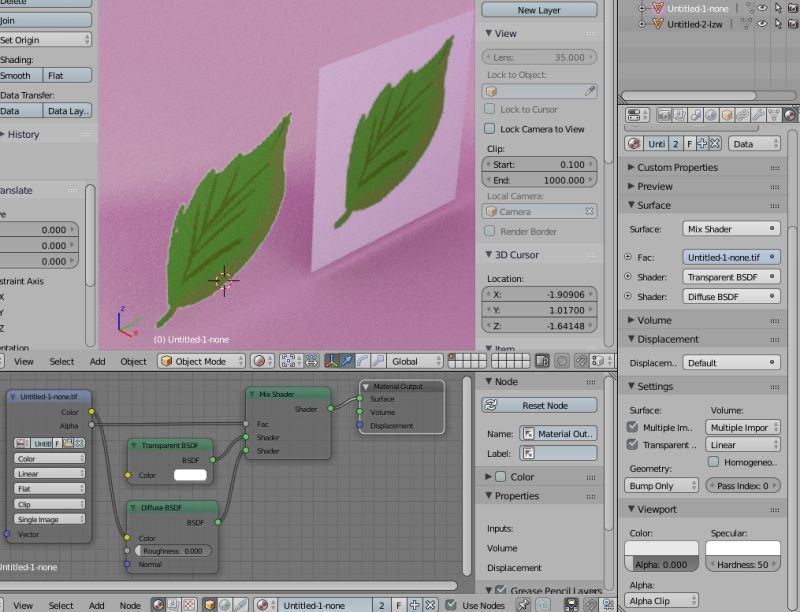Open the Surface shader dropdown showing Mix Shader
800x612 pixels.
click(x=730, y=228)
